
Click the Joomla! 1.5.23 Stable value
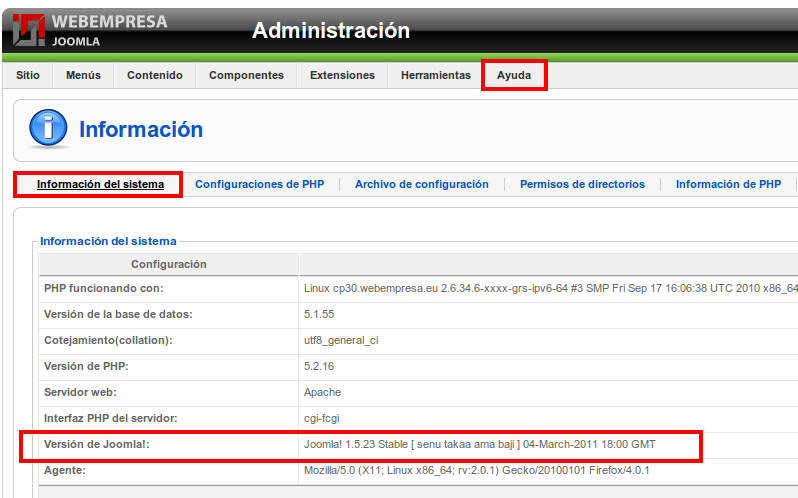479,444
